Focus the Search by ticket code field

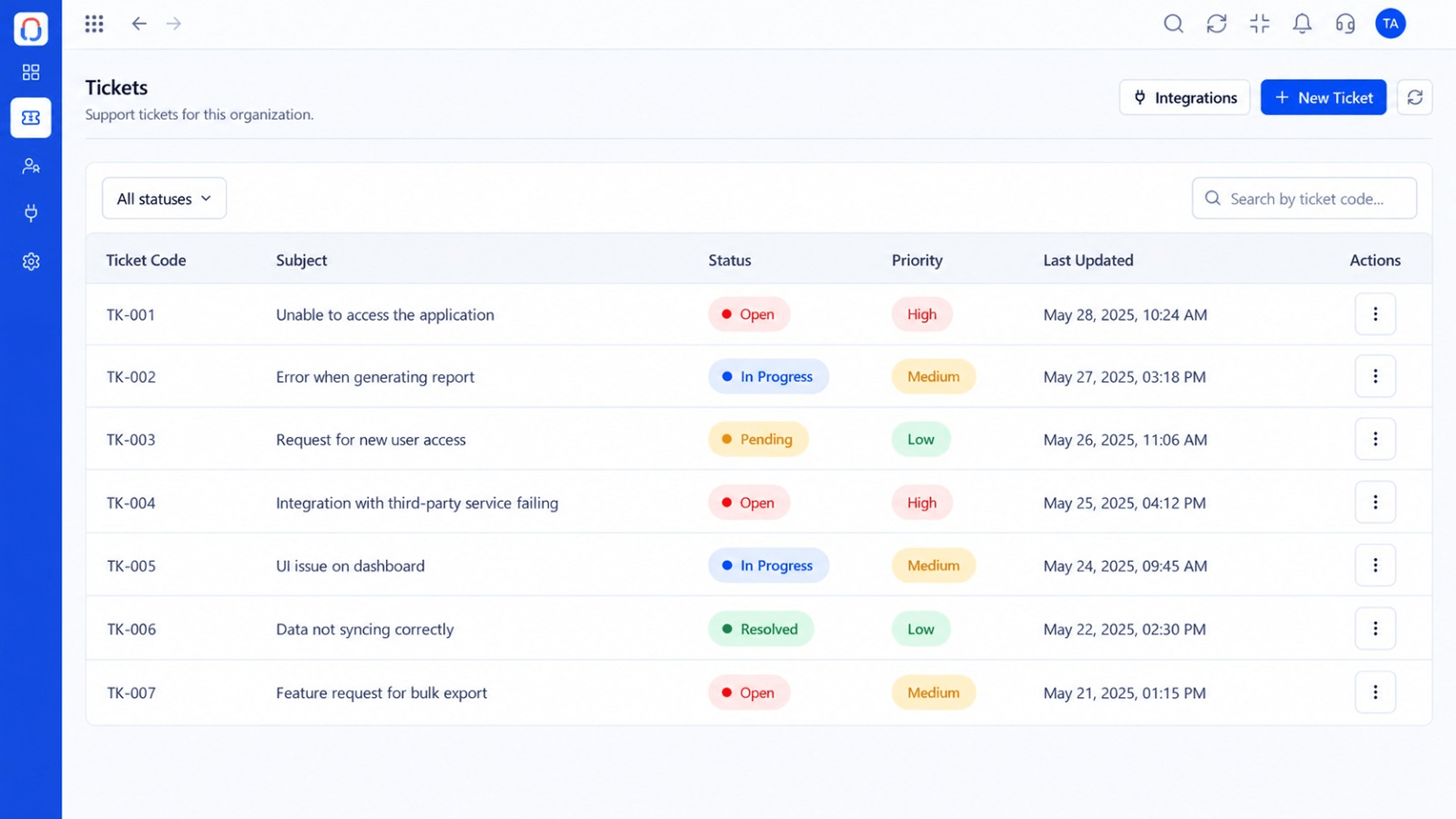[x=1304, y=198]
